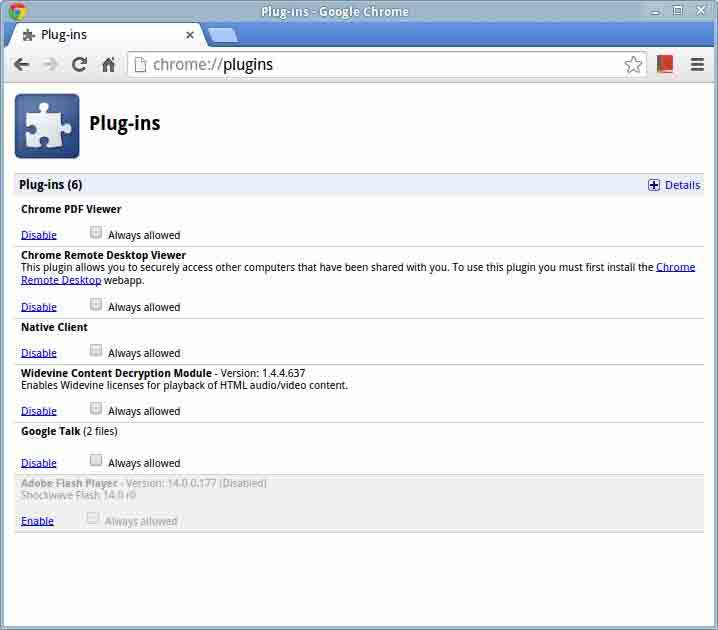
Task: Click the blue puzzle piece Plug-ins logo
Action: 47,126
